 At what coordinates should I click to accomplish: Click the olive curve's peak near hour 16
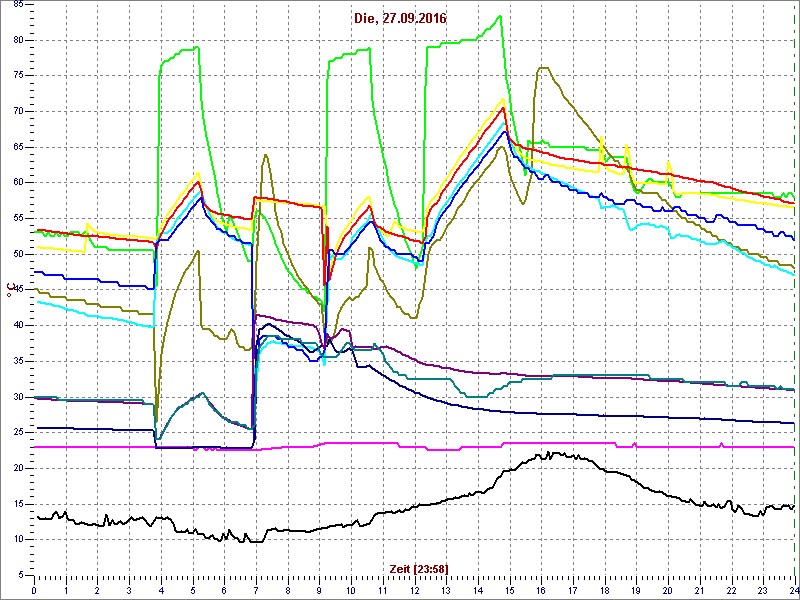pyautogui.click(x=541, y=68)
